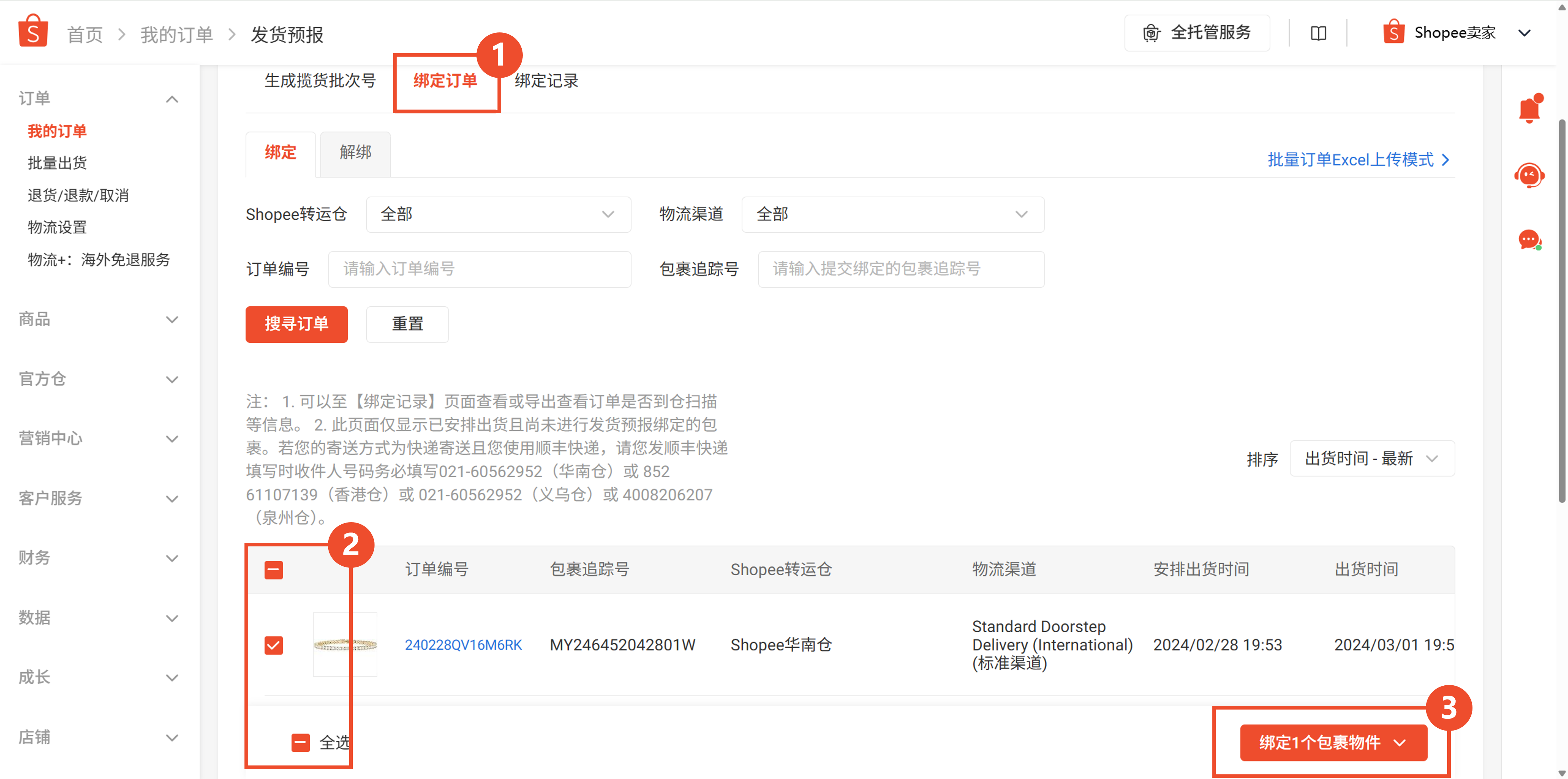Expand the 客户服务 sidebar section
Image resolution: width=1568 pixels, height=779 pixels.
coord(172,499)
